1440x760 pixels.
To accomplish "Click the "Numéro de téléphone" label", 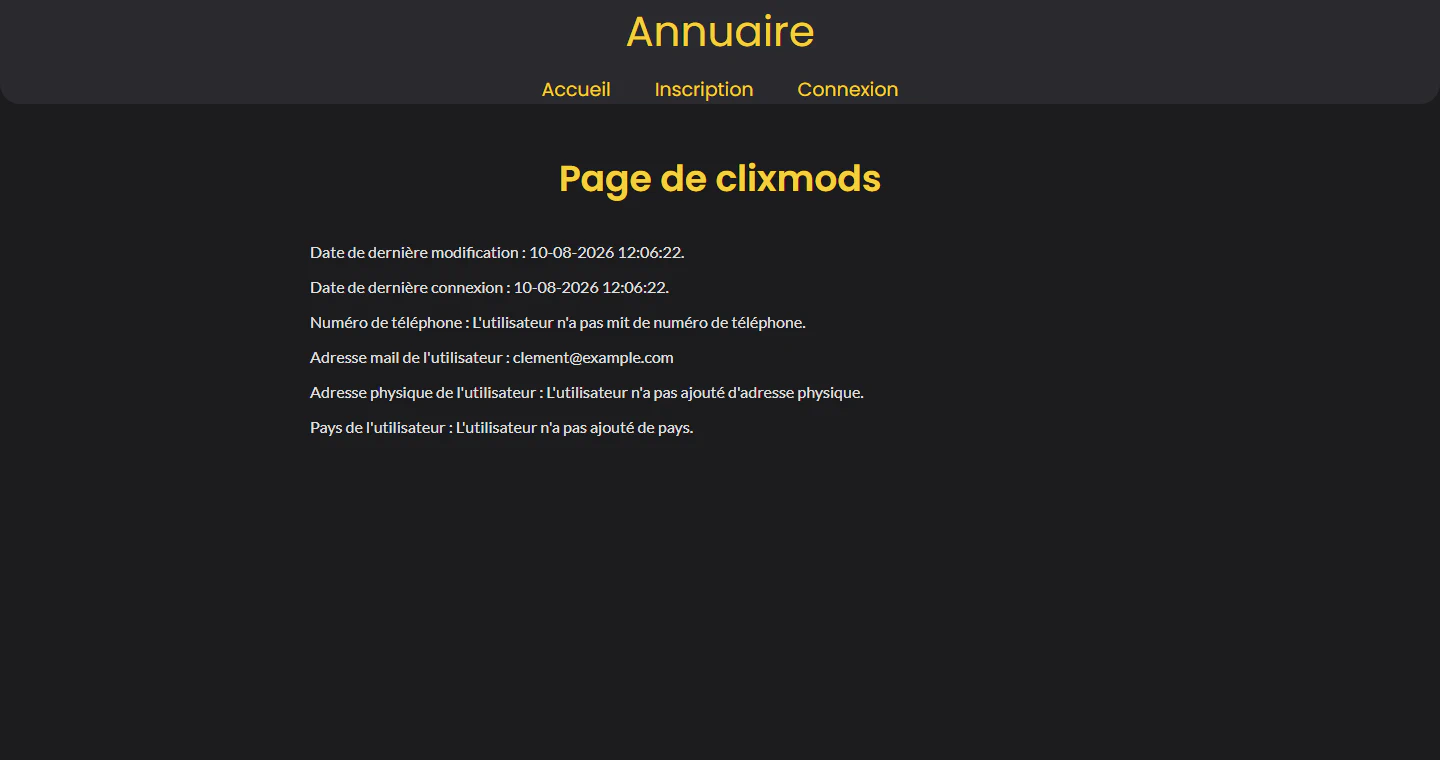I will coord(386,322).
